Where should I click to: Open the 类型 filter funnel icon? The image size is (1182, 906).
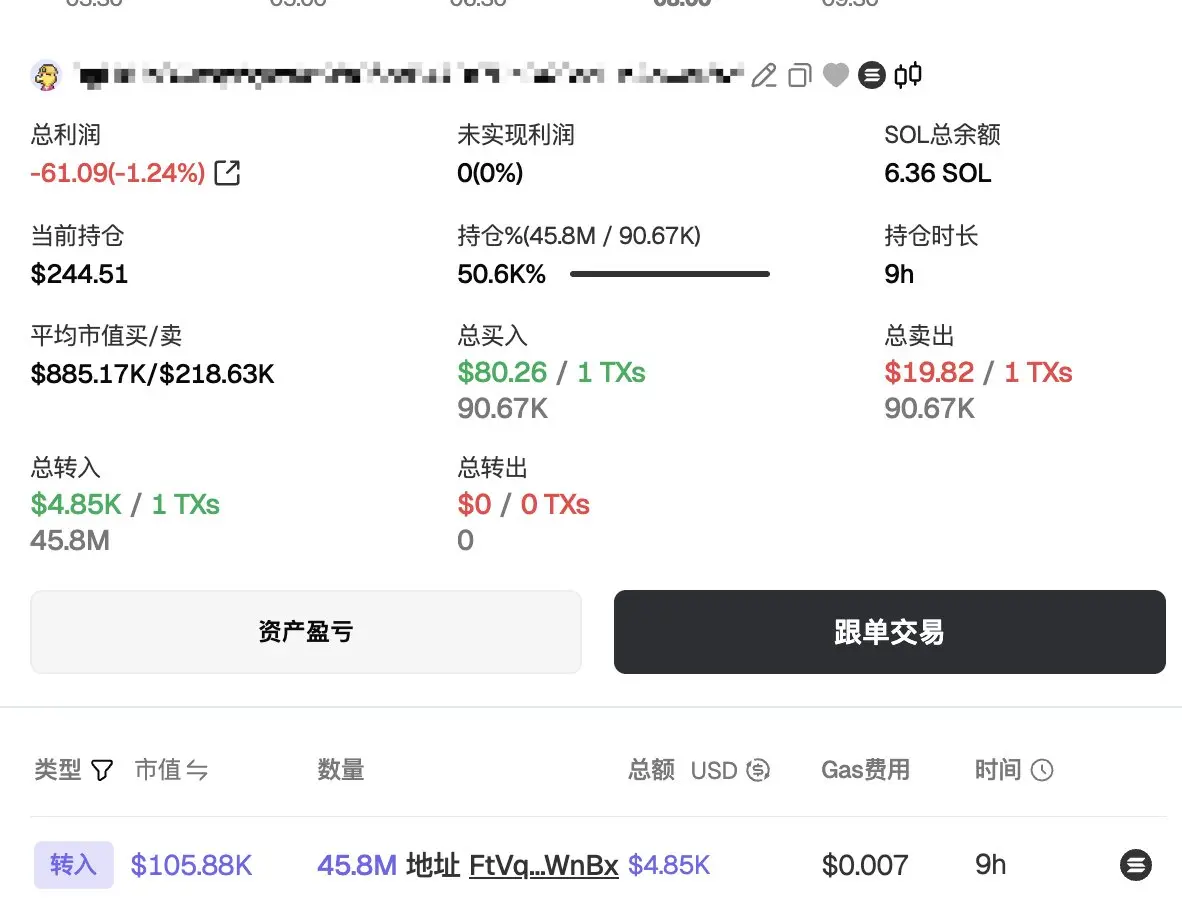[x=102, y=770]
